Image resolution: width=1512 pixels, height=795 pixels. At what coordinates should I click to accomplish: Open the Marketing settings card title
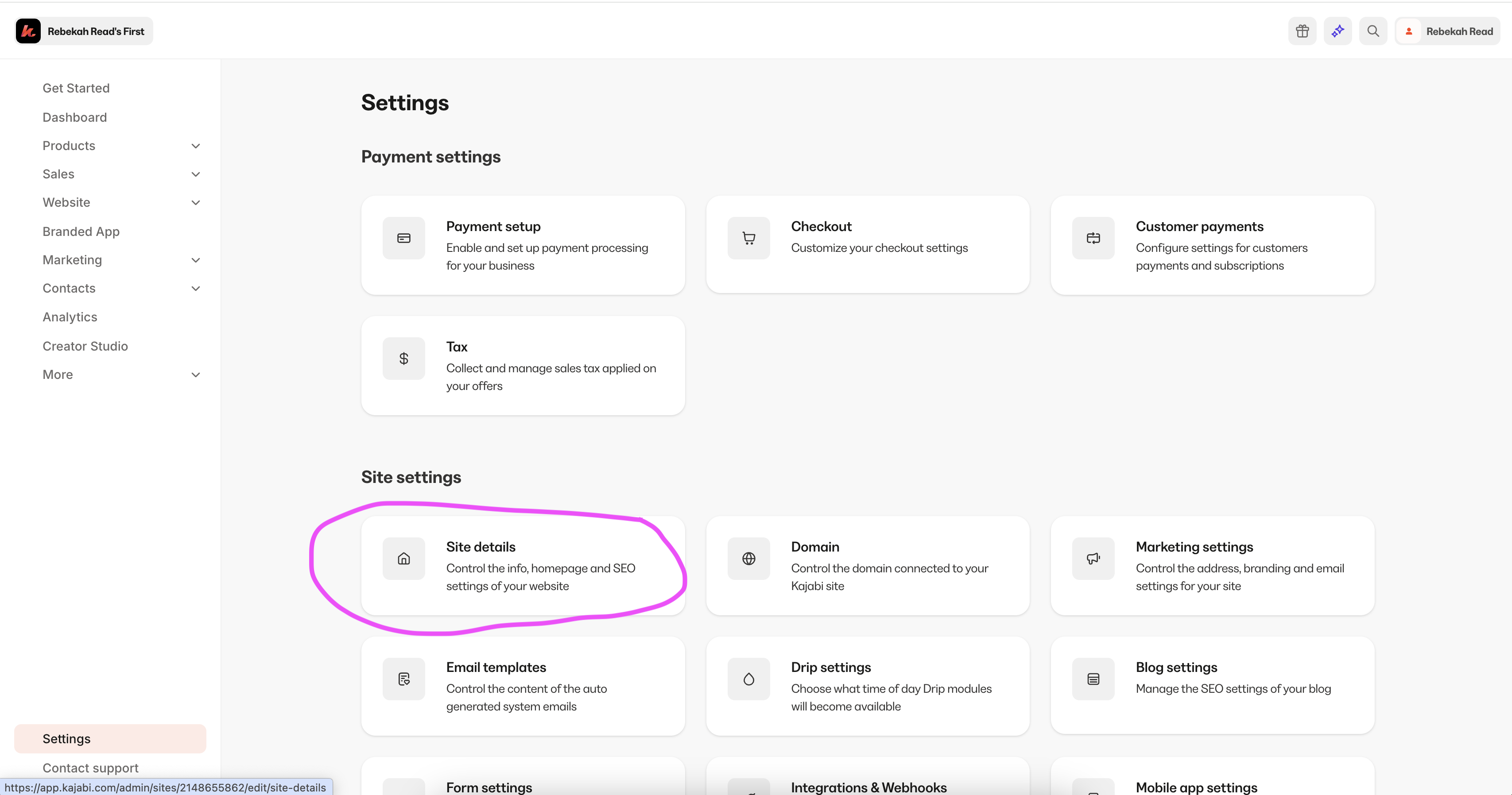click(1194, 547)
